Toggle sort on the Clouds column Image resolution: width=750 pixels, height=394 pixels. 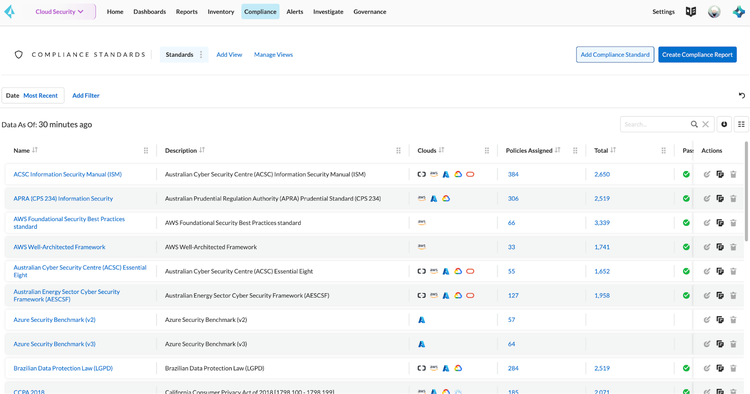(441, 150)
